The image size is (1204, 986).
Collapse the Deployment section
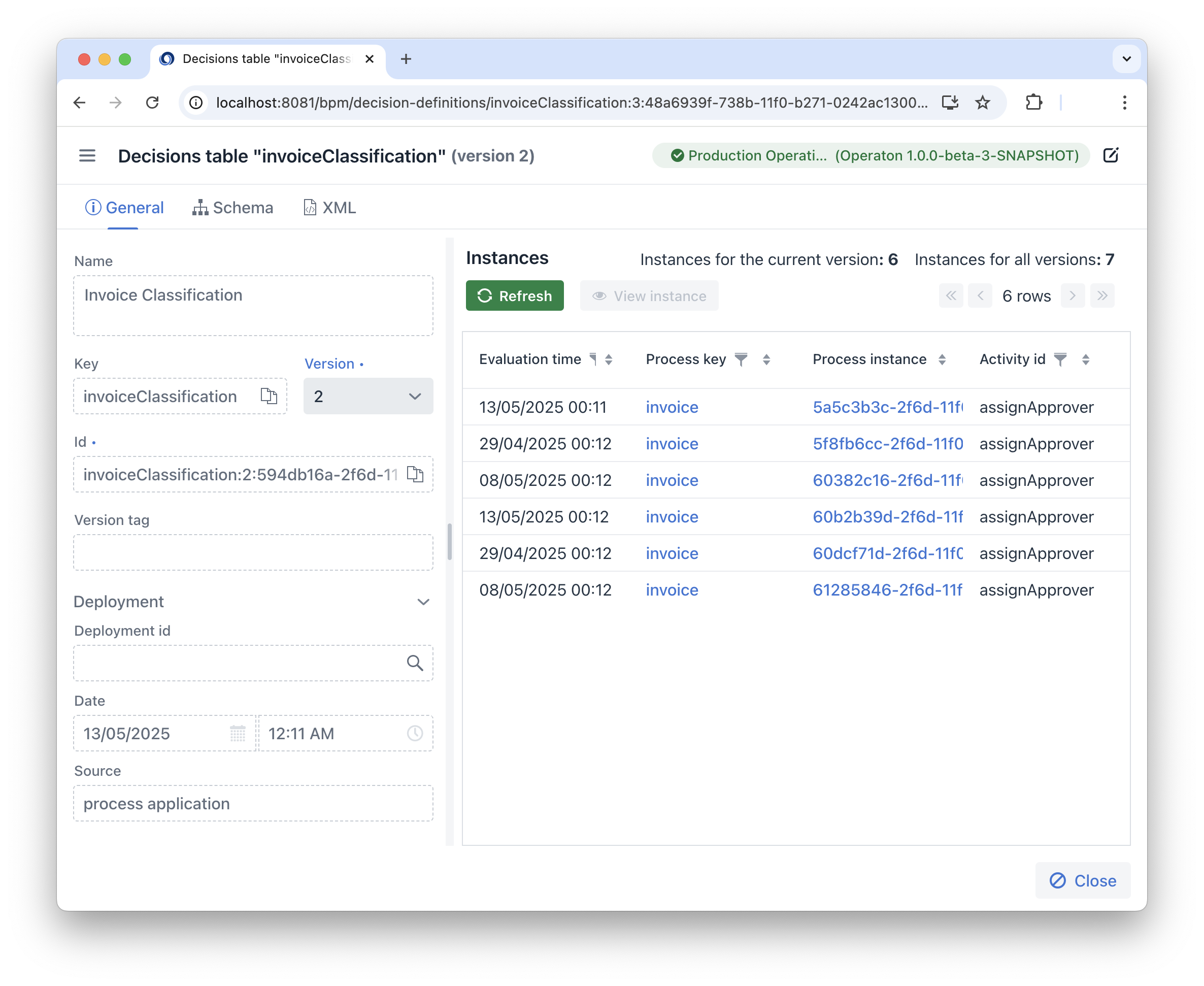pos(423,602)
